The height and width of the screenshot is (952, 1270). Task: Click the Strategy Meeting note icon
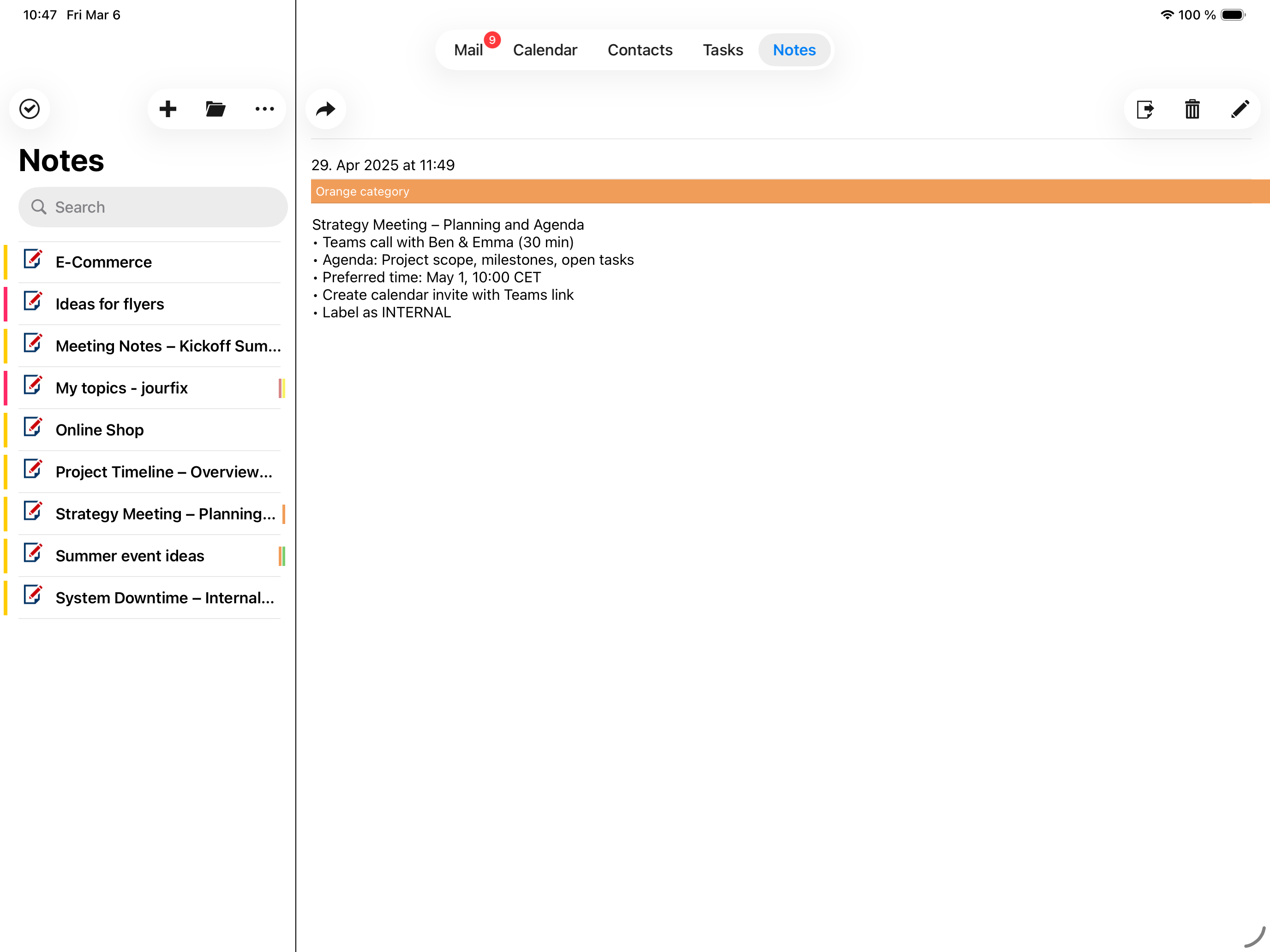(x=33, y=511)
